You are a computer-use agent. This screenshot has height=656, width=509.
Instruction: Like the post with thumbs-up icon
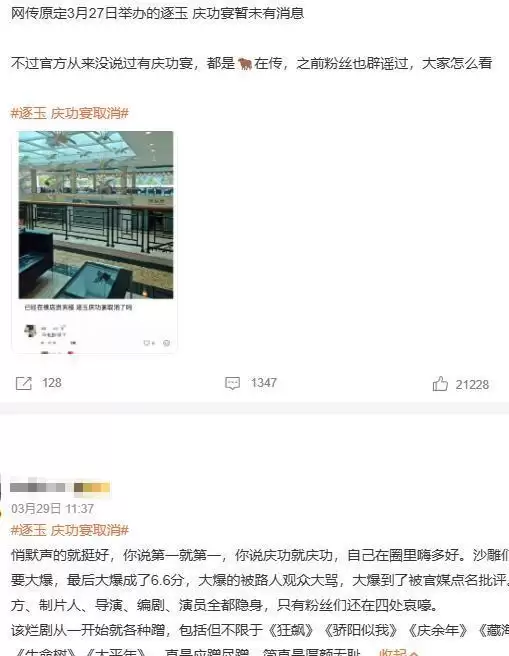pyautogui.click(x=440, y=384)
